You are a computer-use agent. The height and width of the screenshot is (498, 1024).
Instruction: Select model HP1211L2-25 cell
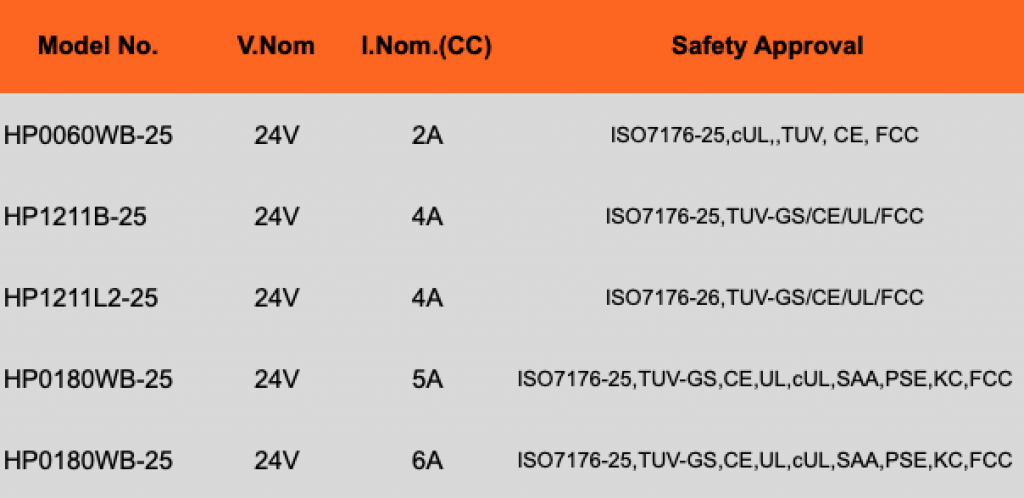tap(81, 298)
